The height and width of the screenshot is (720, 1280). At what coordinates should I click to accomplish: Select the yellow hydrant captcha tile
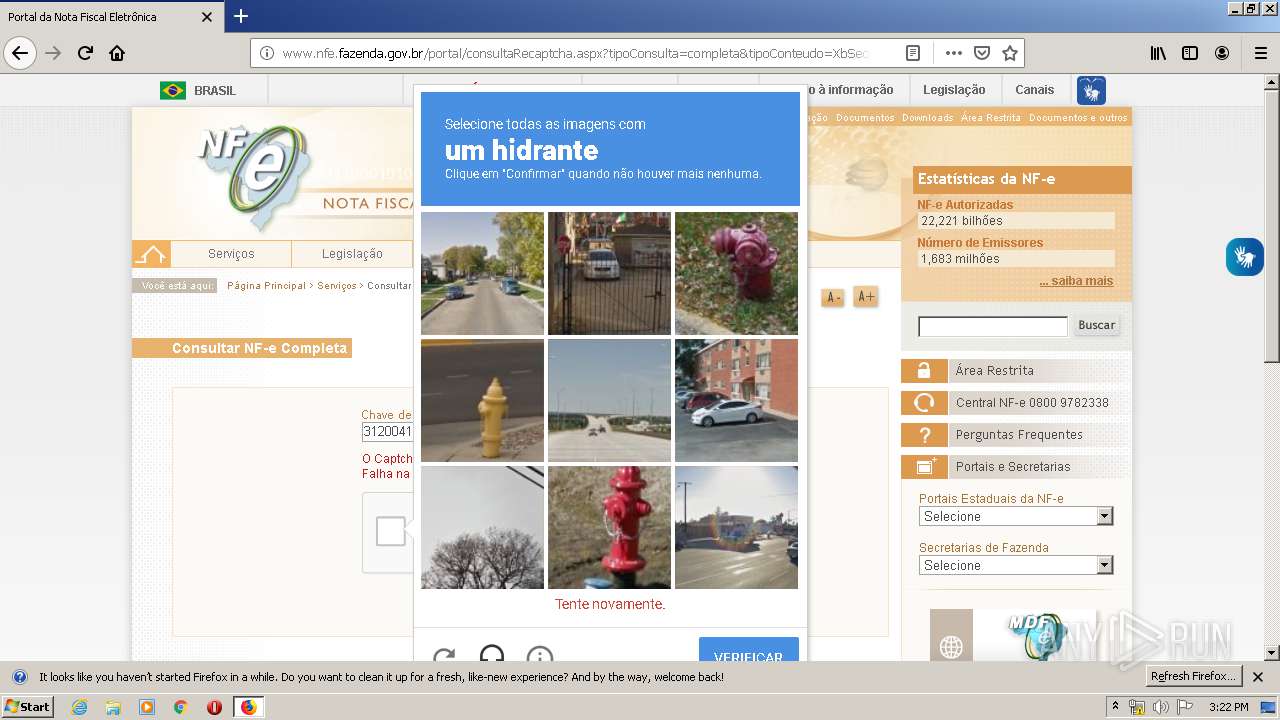(x=482, y=400)
